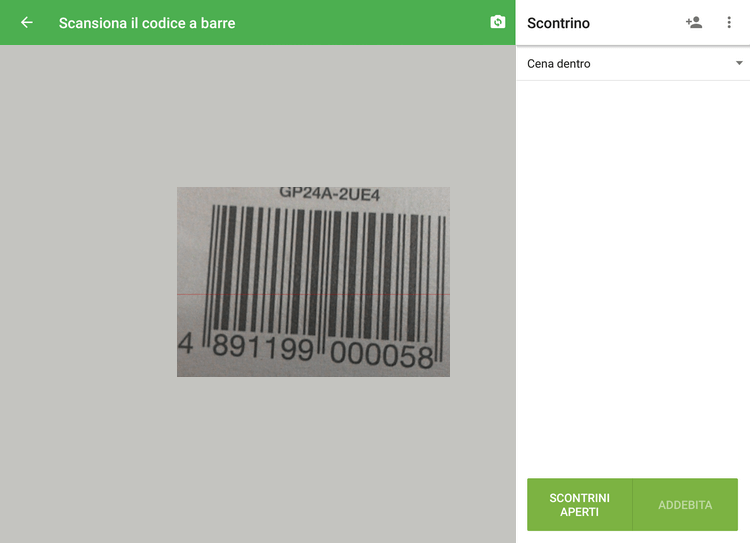Open Scontrini Aperti
The height and width of the screenshot is (543, 750).
[x=580, y=505]
